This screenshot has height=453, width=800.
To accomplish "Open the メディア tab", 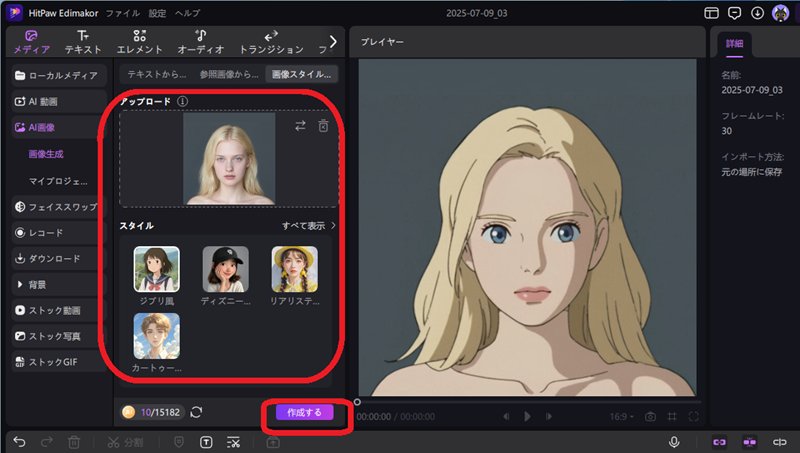I will pos(32,42).
